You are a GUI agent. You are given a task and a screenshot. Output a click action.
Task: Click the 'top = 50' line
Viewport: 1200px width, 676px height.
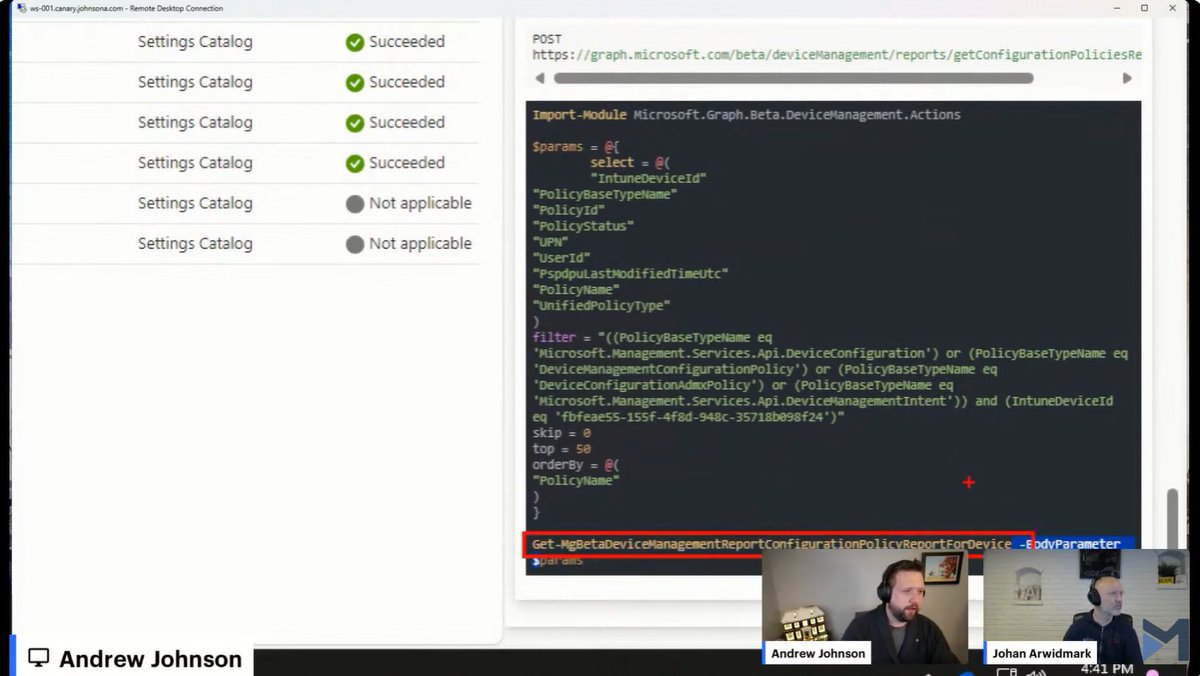click(561, 449)
